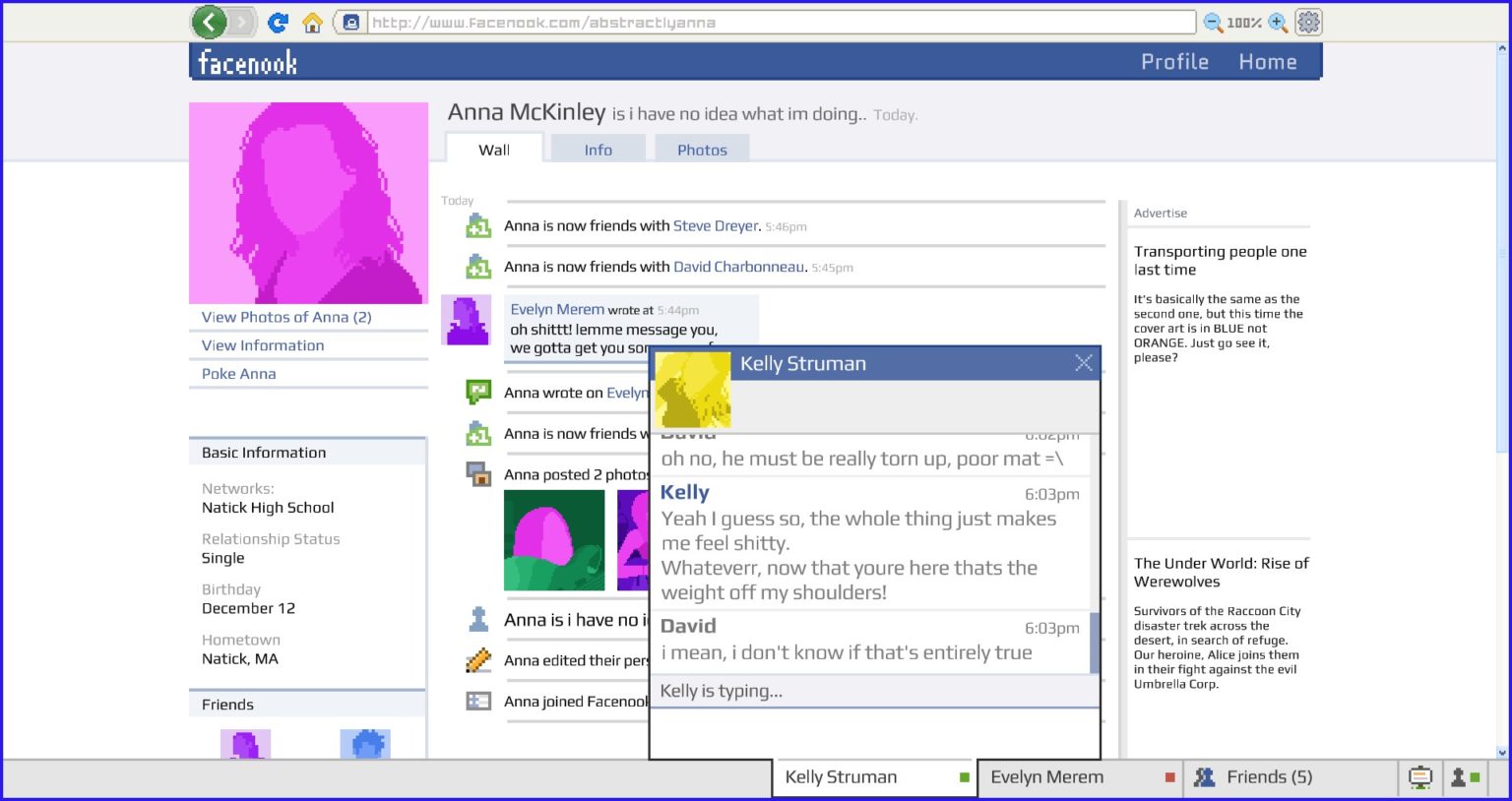1512x801 pixels.
Task: Click View Photos of Anna (2)
Action: tap(286, 317)
